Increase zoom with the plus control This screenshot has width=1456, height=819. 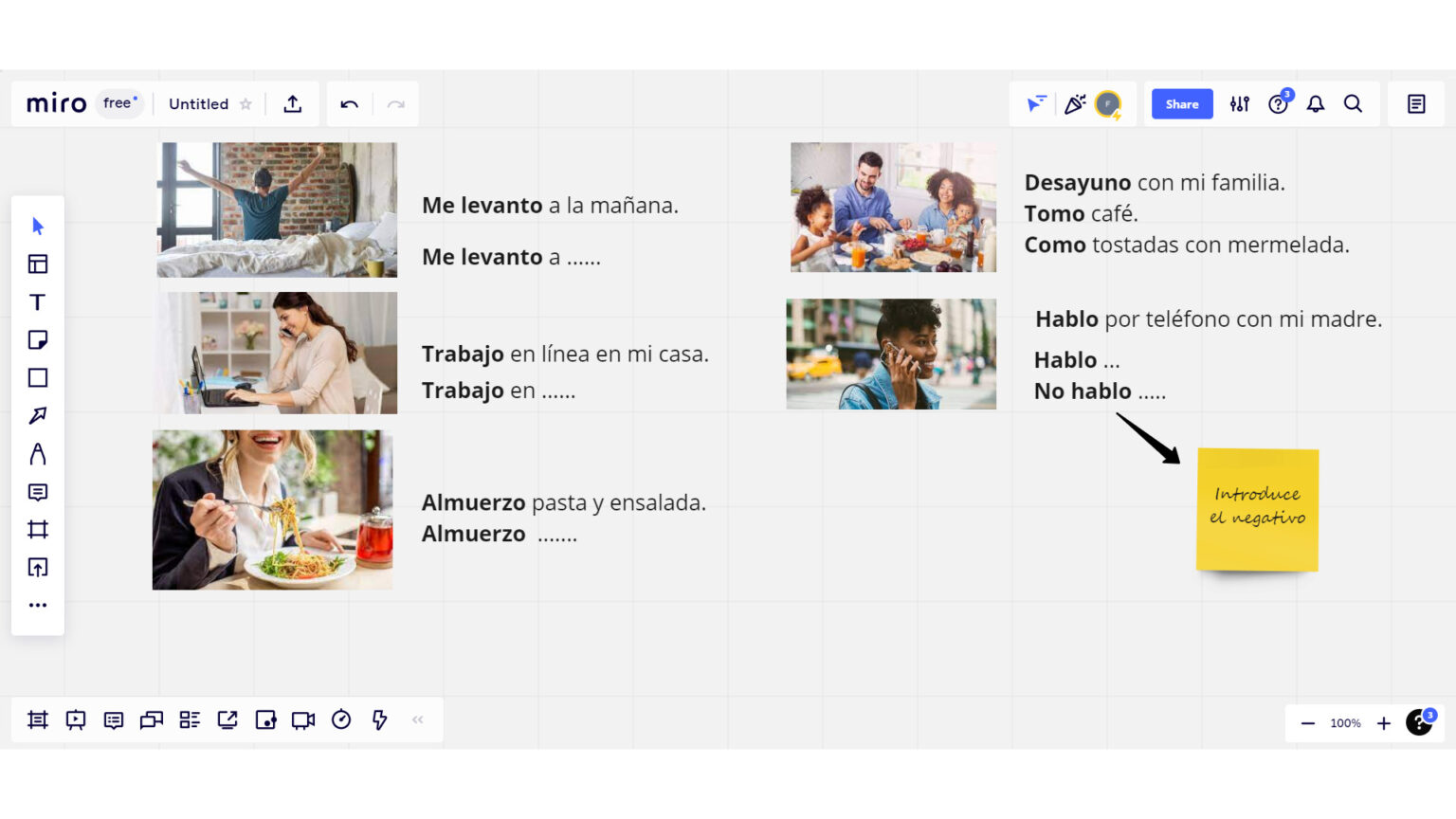point(1384,722)
